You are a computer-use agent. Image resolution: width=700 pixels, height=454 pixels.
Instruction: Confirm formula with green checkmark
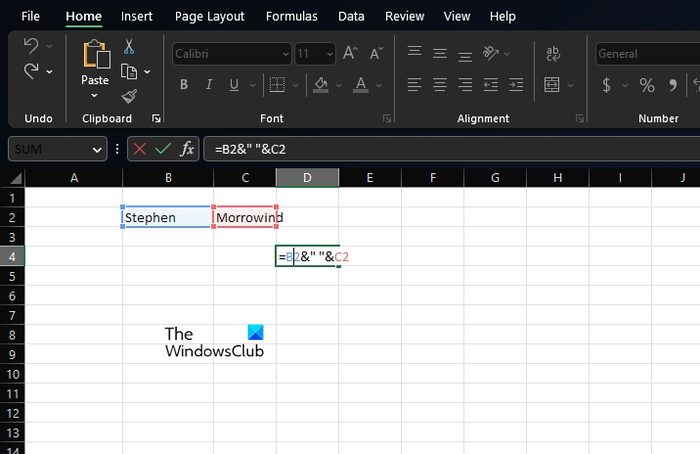click(x=163, y=149)
